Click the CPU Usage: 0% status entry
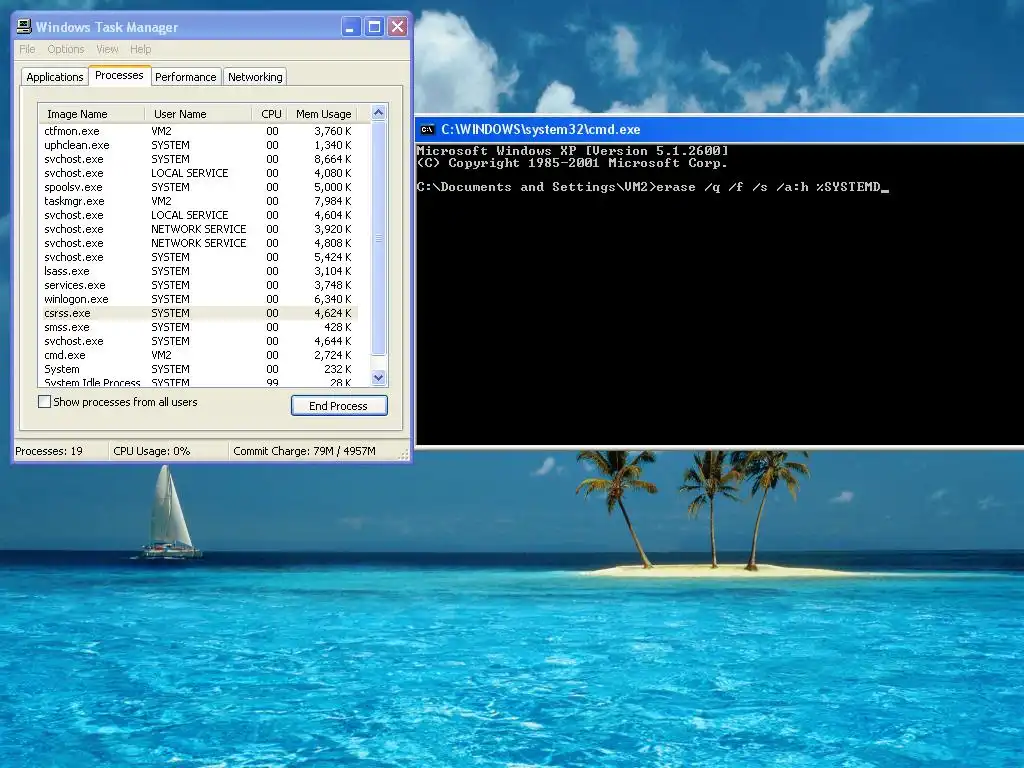This screenshot has height=768, width=1024. pyautogui.click(x=168, y=451)
